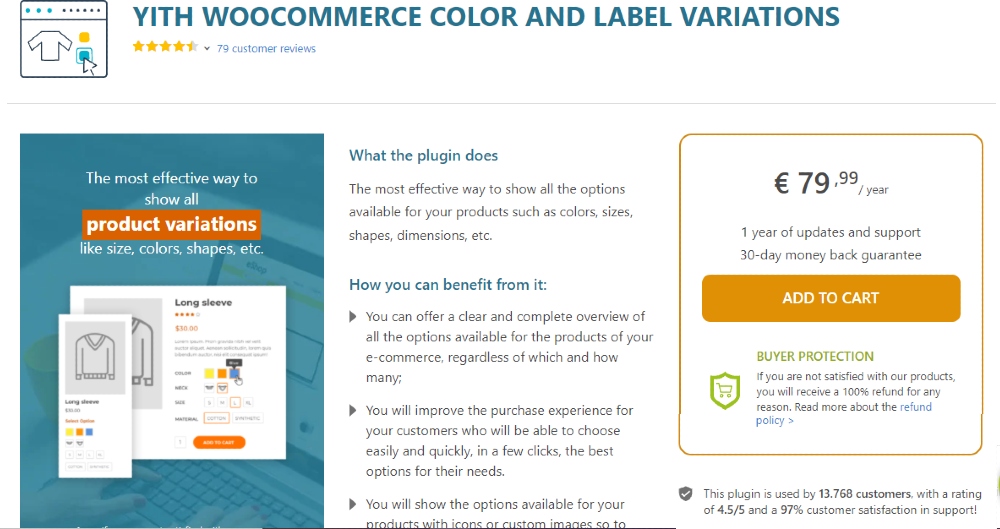Open the 79 customer reviews link

pyautogui.click(x=266, y=48)
